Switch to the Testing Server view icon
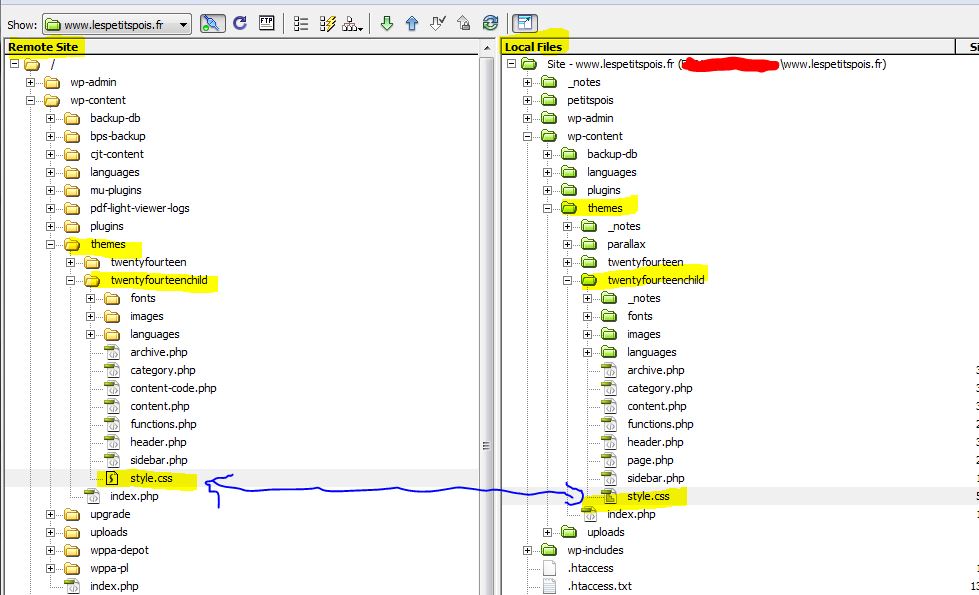979x595 pixels. pos(326,23)
